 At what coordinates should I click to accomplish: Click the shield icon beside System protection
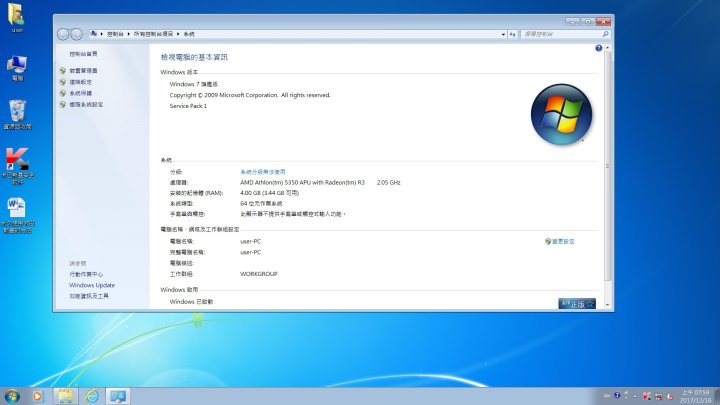click(x=63, y=93)
